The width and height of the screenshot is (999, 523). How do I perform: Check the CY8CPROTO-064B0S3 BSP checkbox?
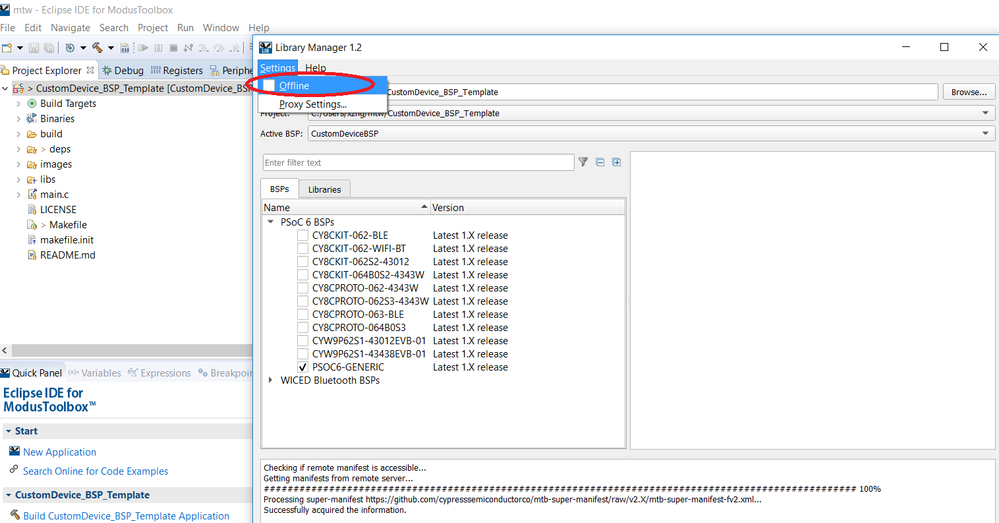[303, 327]
